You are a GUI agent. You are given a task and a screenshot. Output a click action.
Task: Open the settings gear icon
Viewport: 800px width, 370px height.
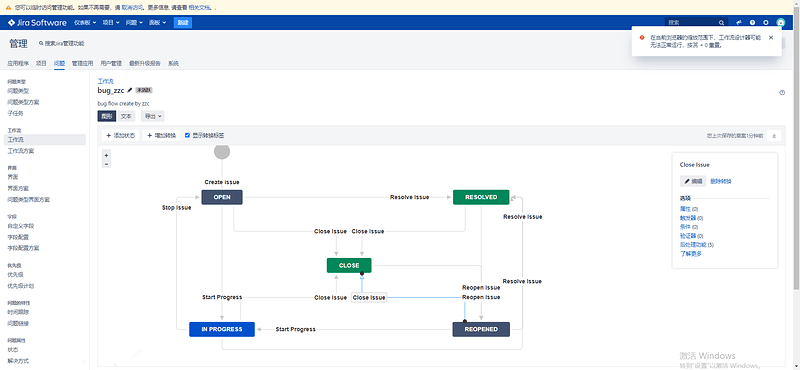point(765,22)
